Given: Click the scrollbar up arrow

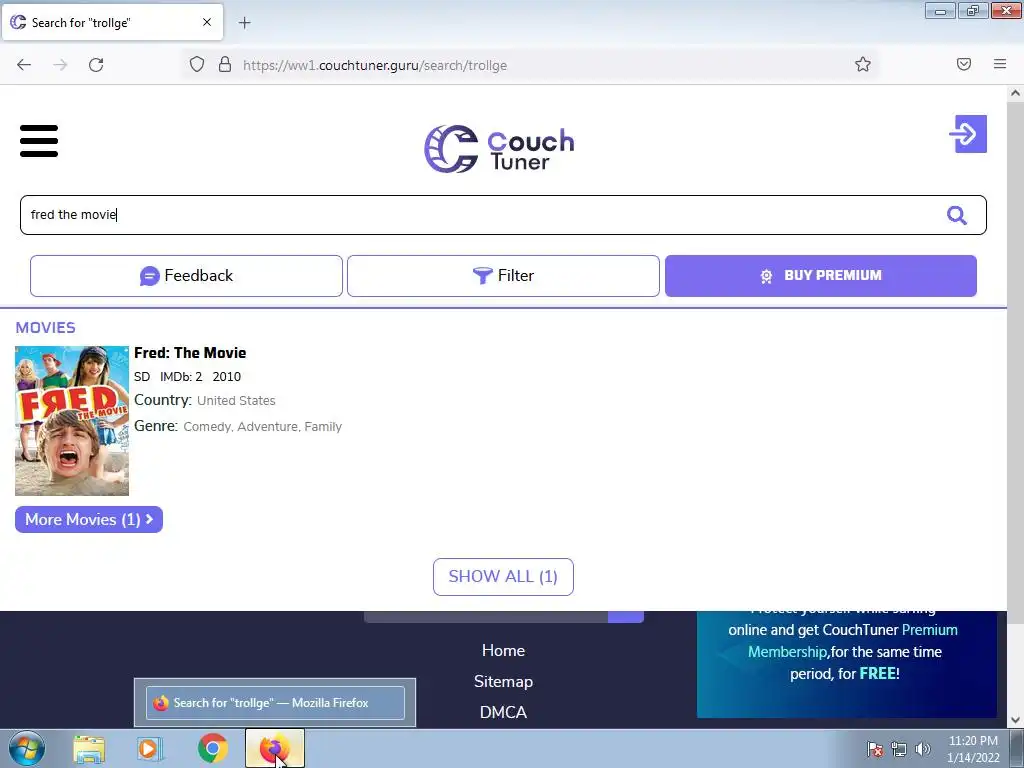Looking at the screenshot, I should 1015,93.
